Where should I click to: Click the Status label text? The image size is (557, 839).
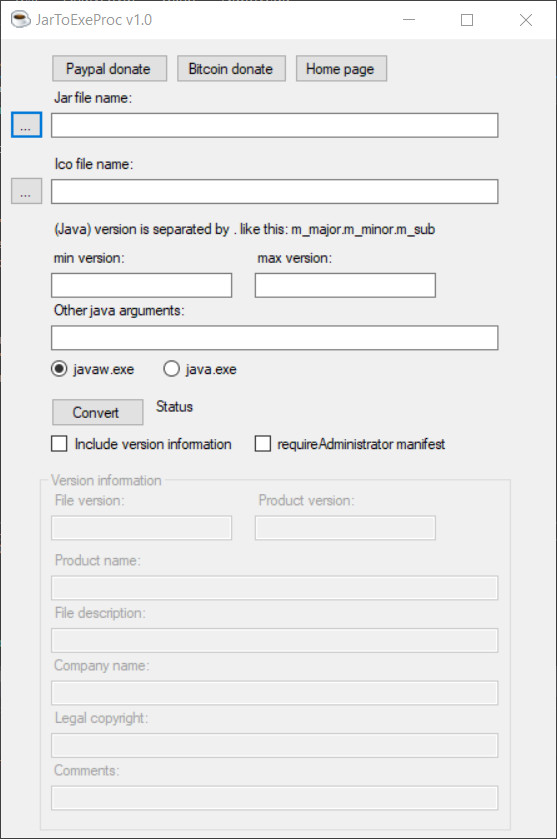[174, 407]
